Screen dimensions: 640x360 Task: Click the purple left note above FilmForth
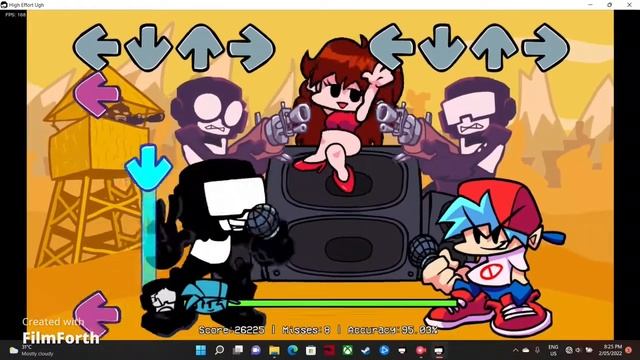(x=97, y=314)
